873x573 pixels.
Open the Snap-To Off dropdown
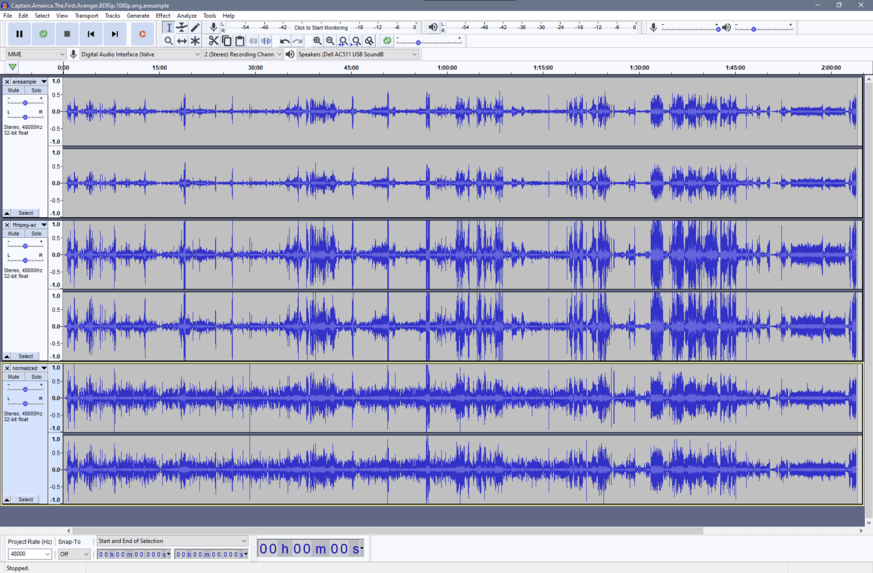tap(74, 554)
